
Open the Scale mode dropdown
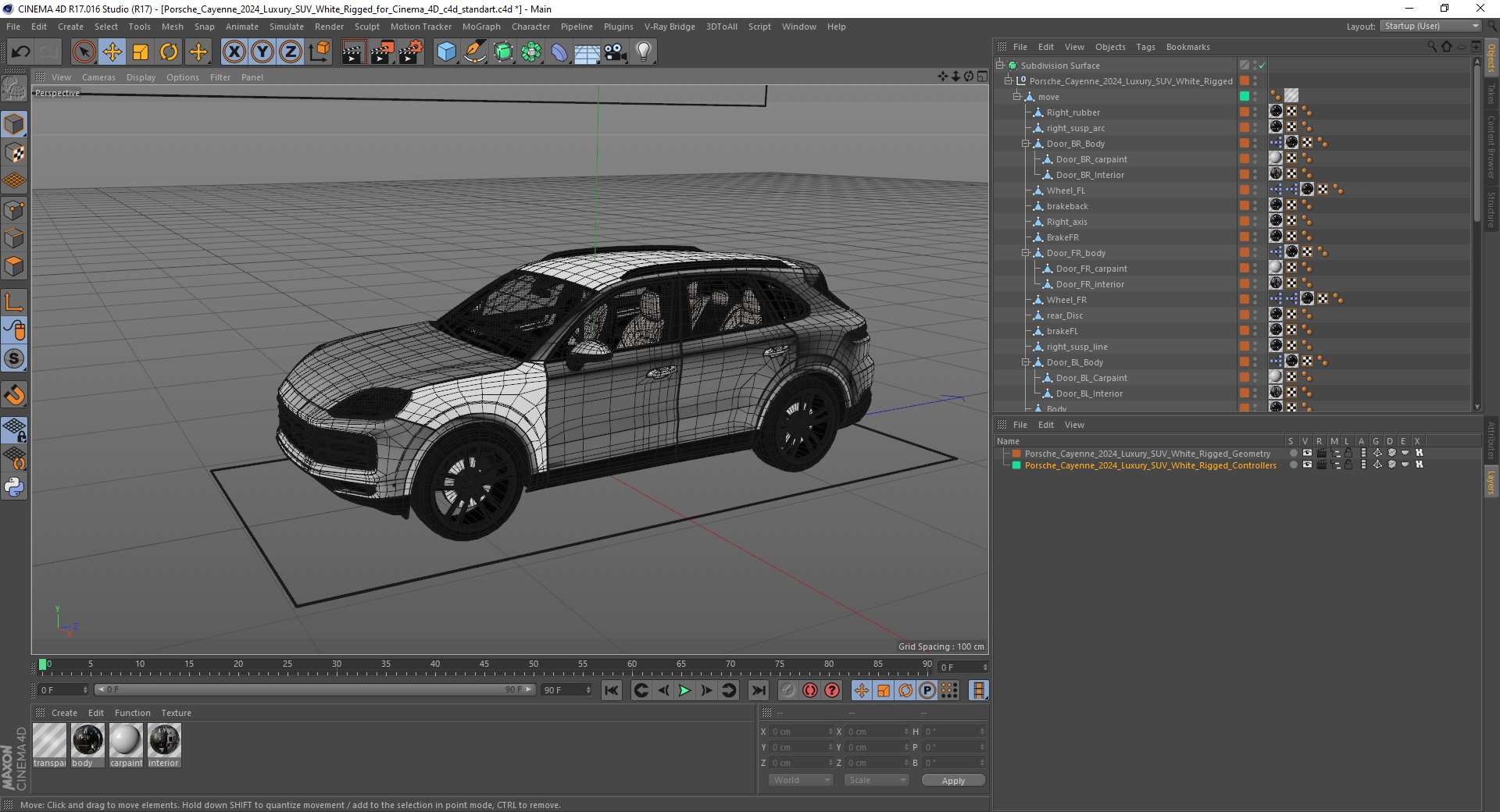pyautogui.click(x=877, y=780)
